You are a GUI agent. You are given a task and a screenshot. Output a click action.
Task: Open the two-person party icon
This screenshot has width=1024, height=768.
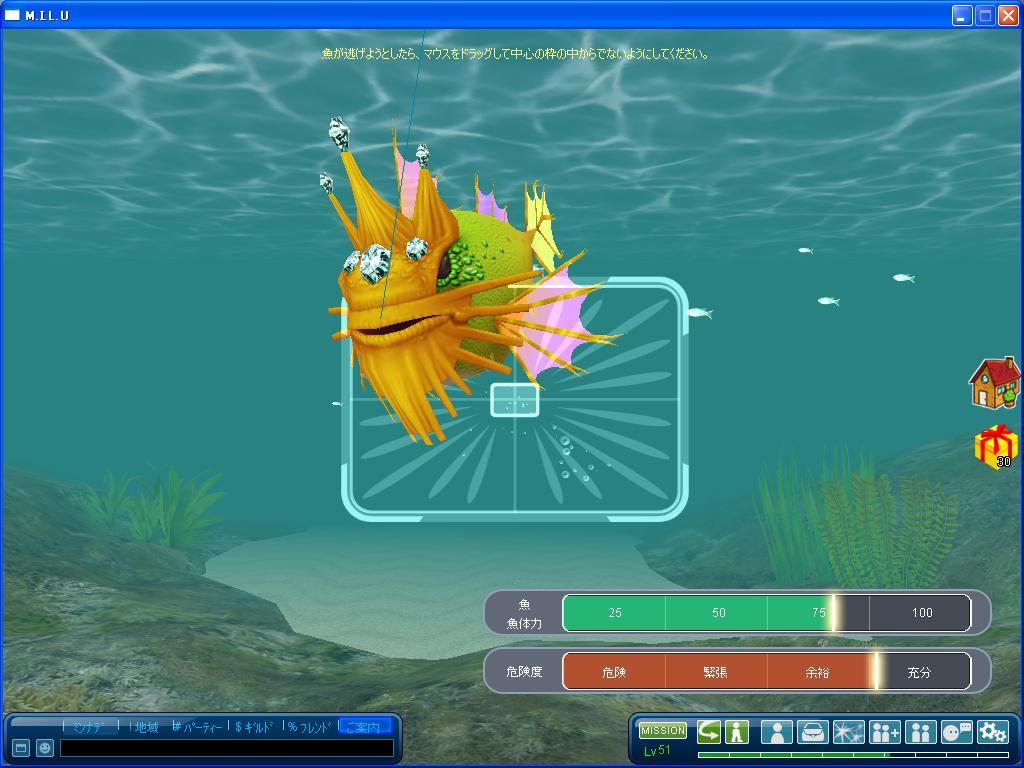coord(920,732)
